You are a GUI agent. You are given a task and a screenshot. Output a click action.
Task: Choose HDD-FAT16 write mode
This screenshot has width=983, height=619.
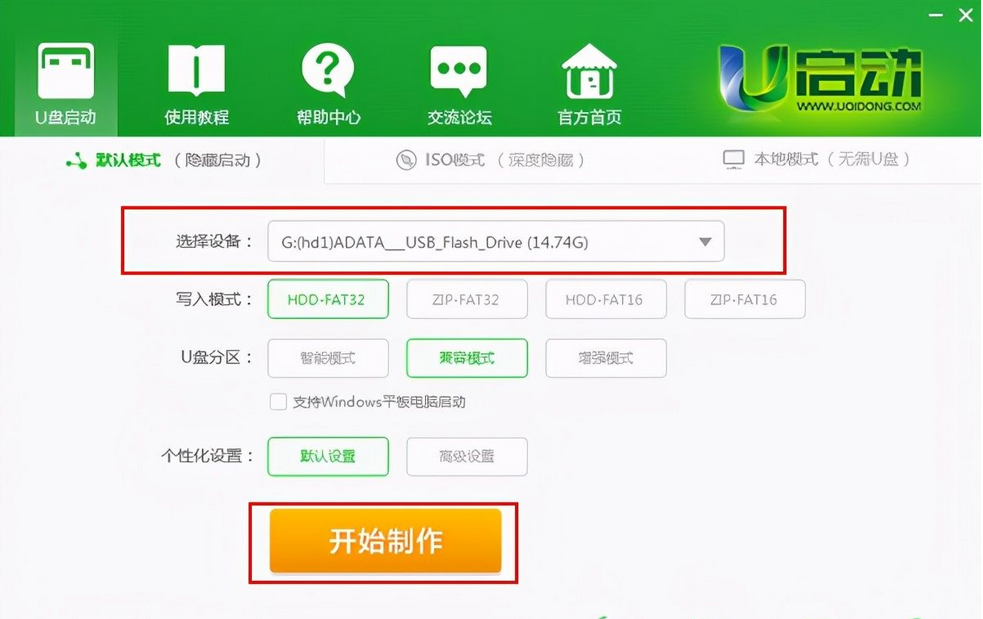606,299
